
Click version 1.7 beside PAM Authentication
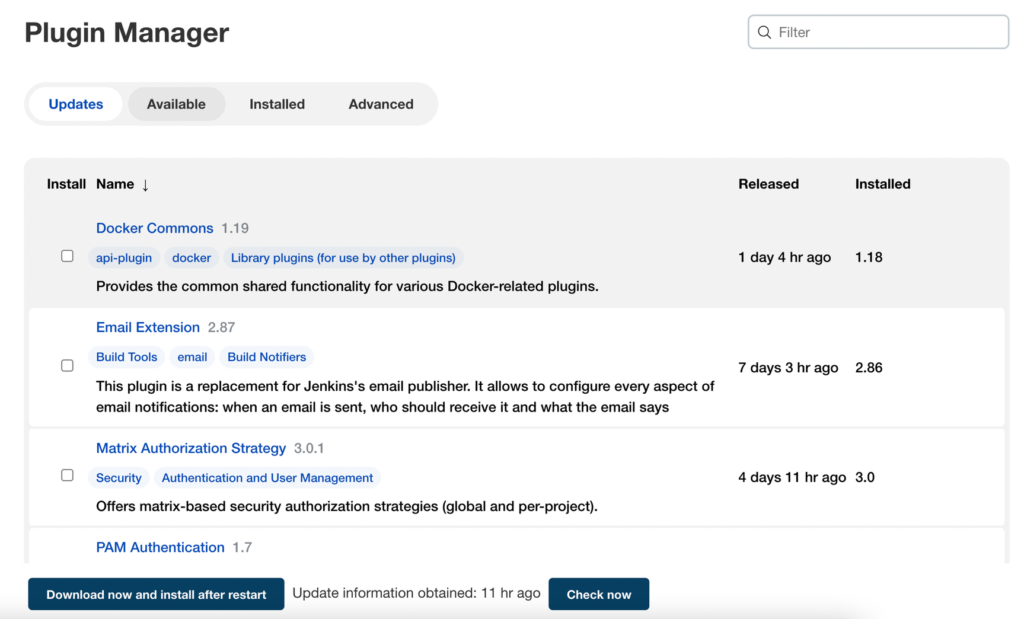click(x=242, y=547)
